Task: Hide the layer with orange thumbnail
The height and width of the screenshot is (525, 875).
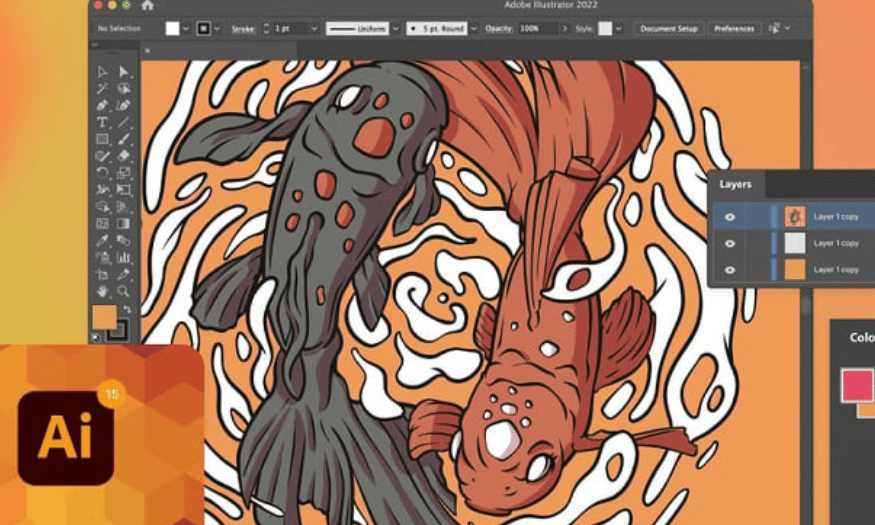Action: [x=730, y=270]
